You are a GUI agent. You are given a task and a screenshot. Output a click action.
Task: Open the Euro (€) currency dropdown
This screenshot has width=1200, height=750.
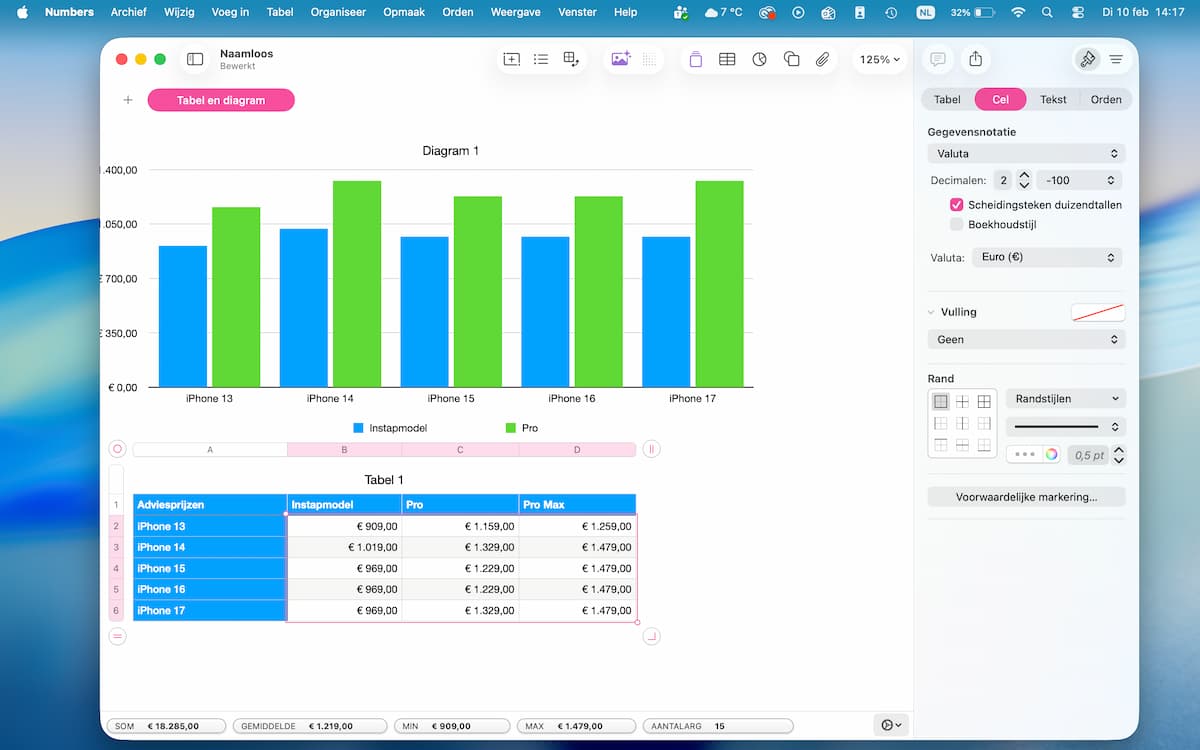pos(1046,258)
